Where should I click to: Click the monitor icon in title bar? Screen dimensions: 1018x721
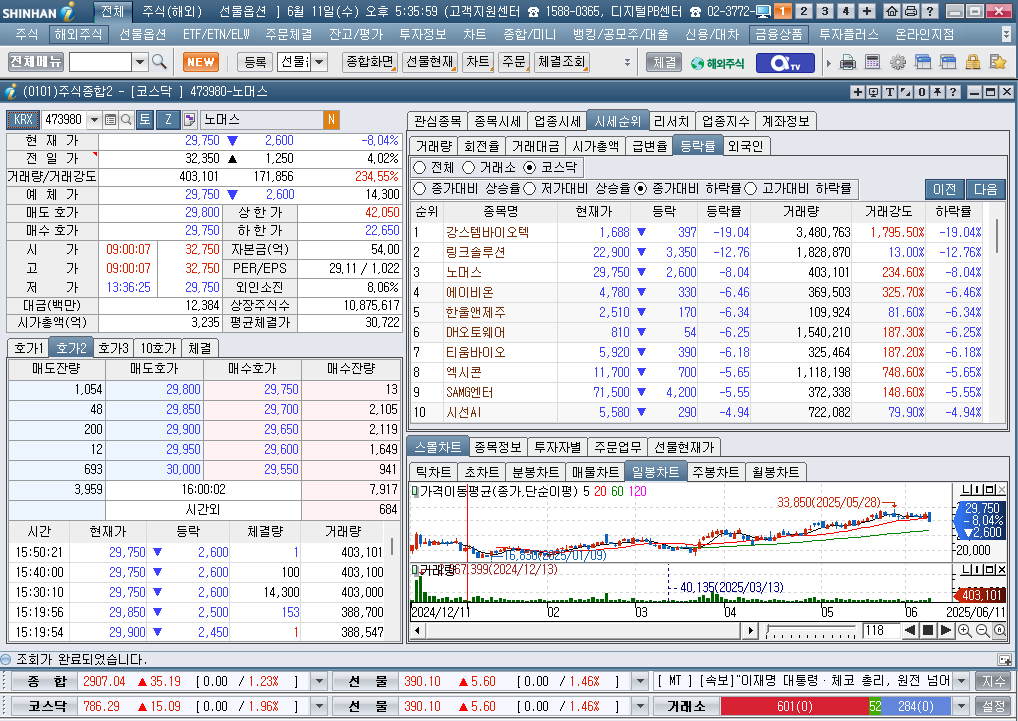pyautogui.click(x=764, y=11)
